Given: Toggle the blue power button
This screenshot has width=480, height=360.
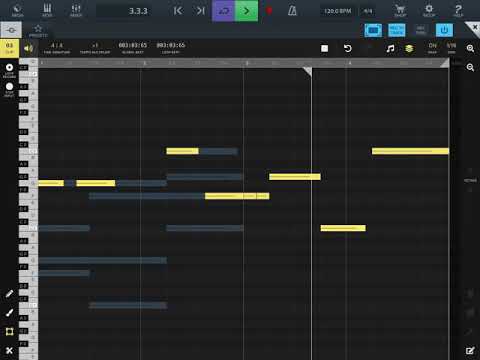Looking at the screenshot, I should click(x=444, y=30).
